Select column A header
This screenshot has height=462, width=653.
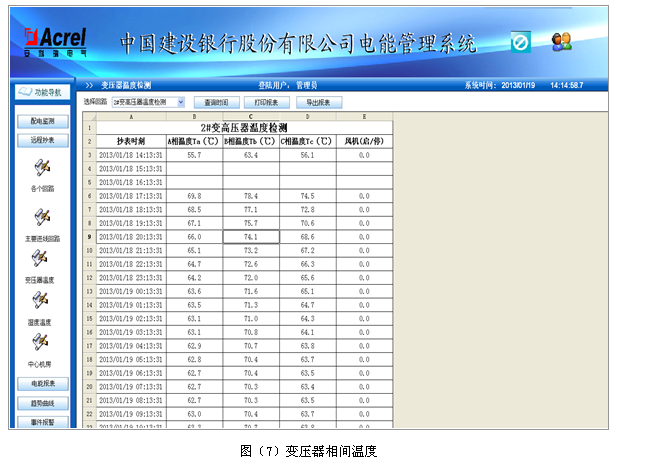(131, 117)
